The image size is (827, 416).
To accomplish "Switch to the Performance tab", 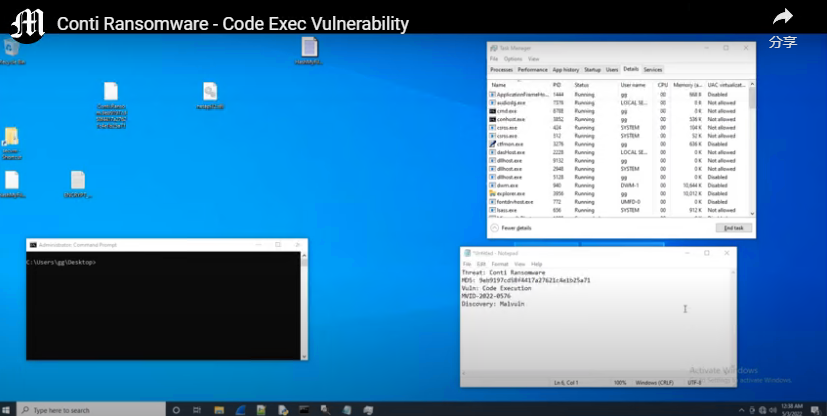I will (x=533, y=70).
